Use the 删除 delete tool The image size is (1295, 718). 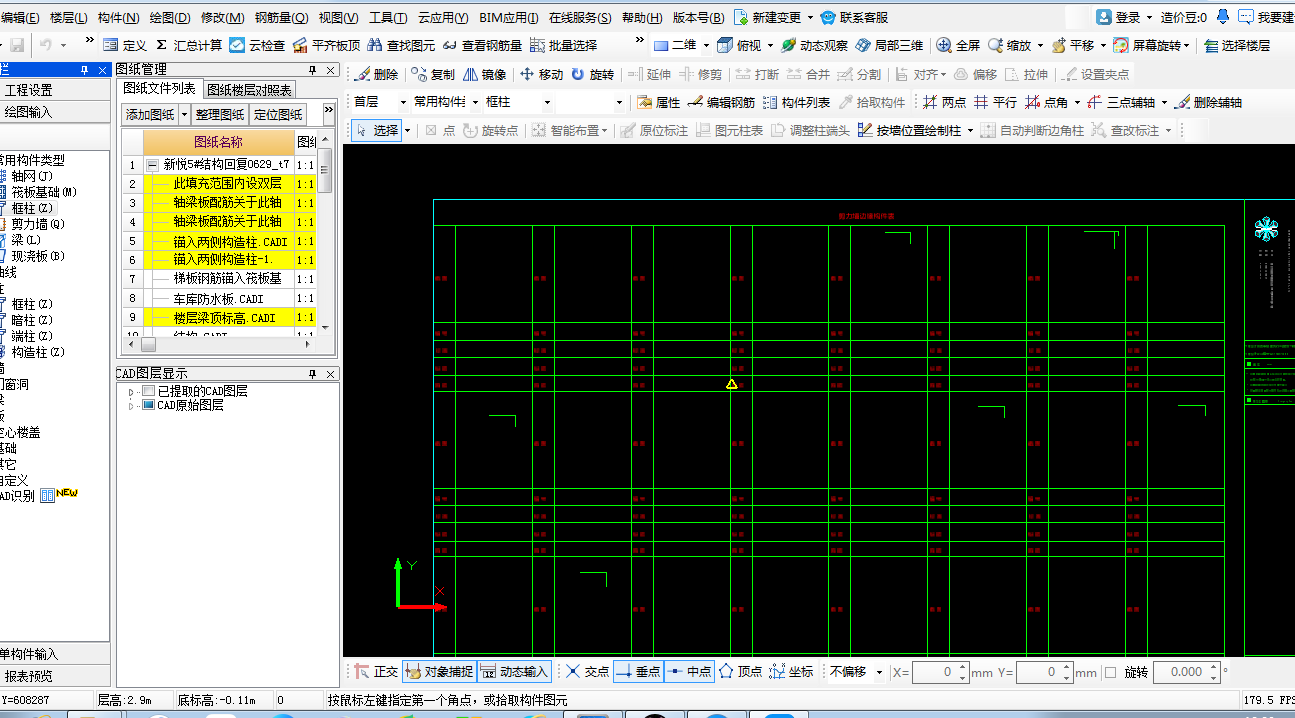376,74
